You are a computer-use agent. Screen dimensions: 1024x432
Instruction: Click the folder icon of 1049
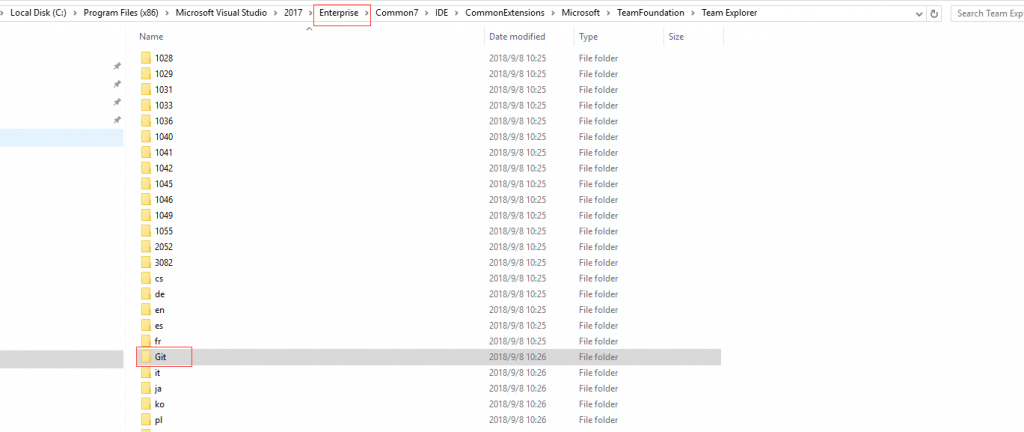[146, 215]
